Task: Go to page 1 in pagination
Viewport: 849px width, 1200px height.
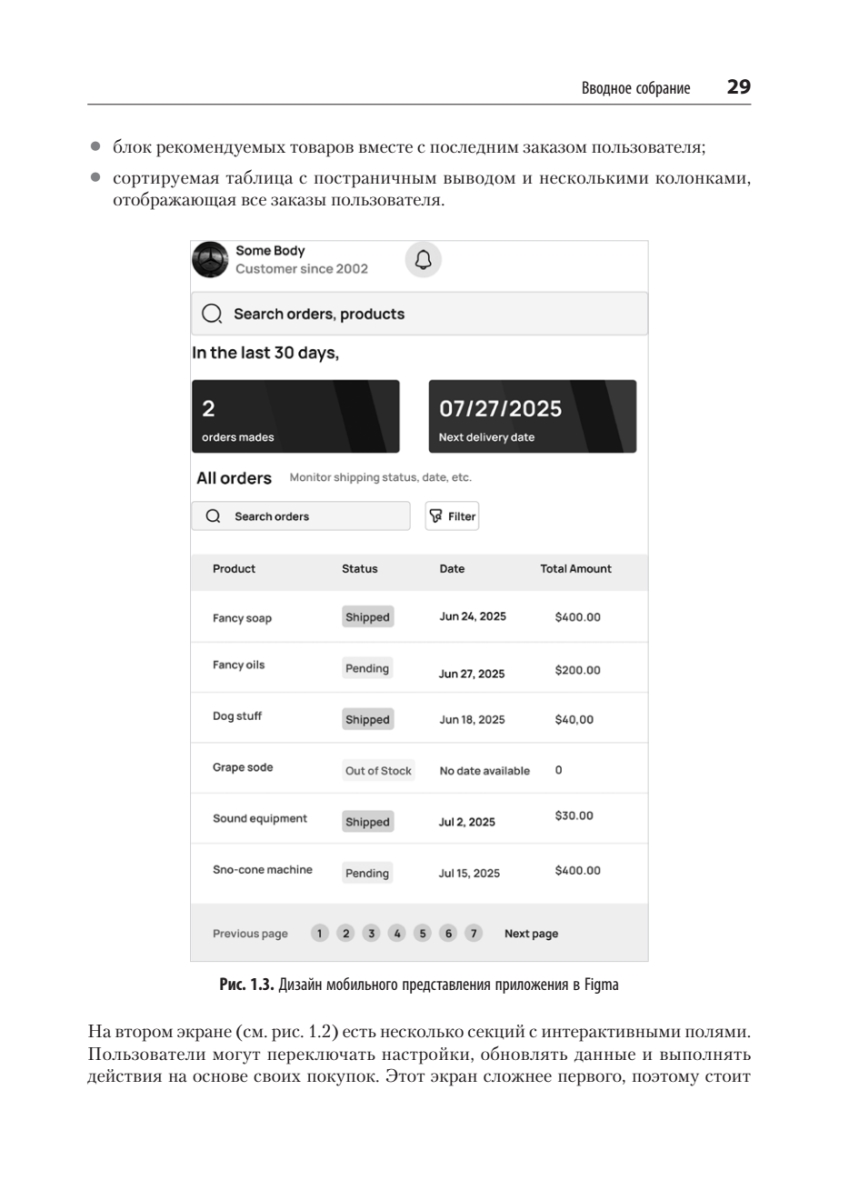Action: coord(320,933)
